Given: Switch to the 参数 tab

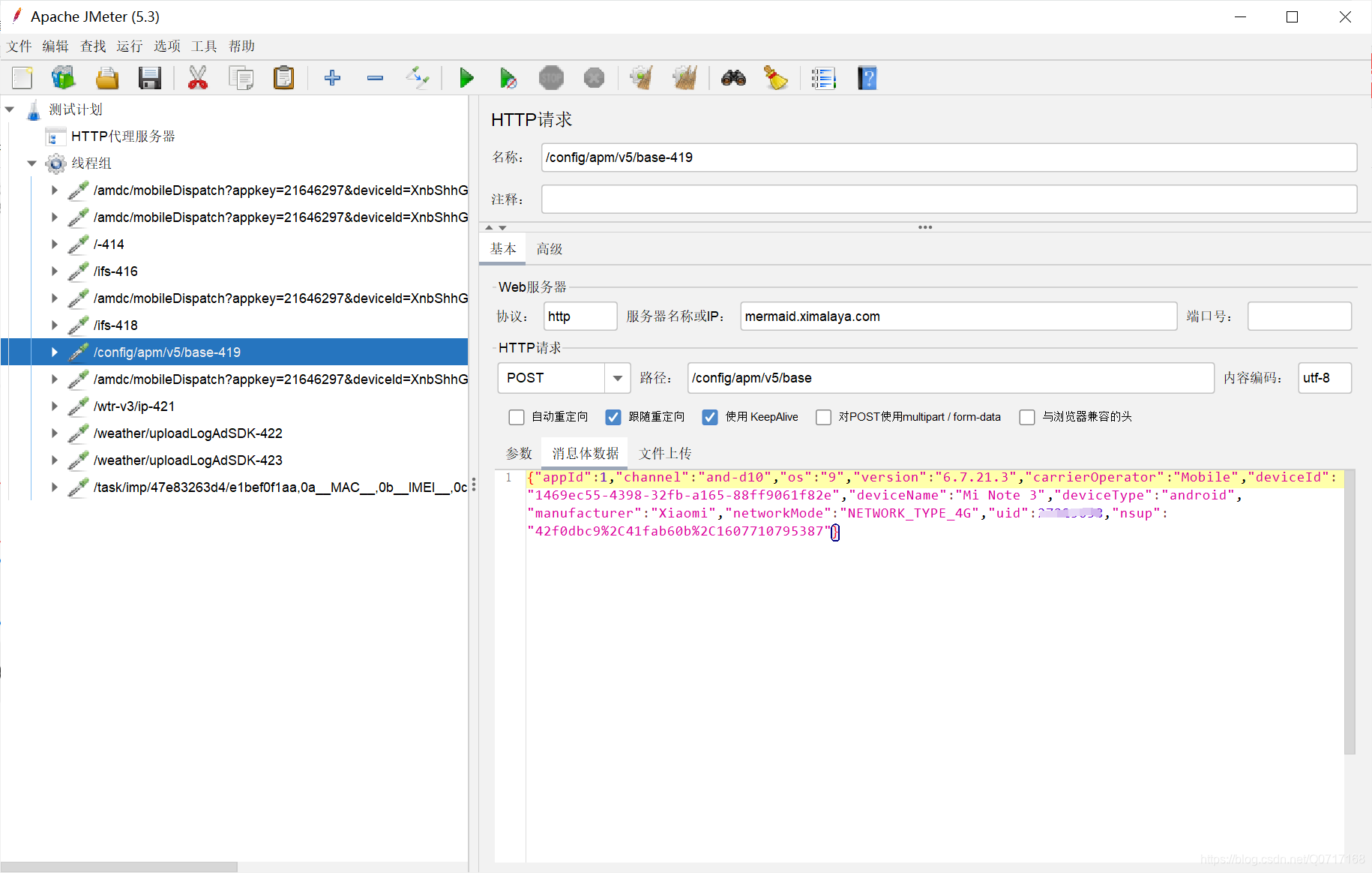Looking at the screenshot, I should pyautogui.click(x=519, y=454).
